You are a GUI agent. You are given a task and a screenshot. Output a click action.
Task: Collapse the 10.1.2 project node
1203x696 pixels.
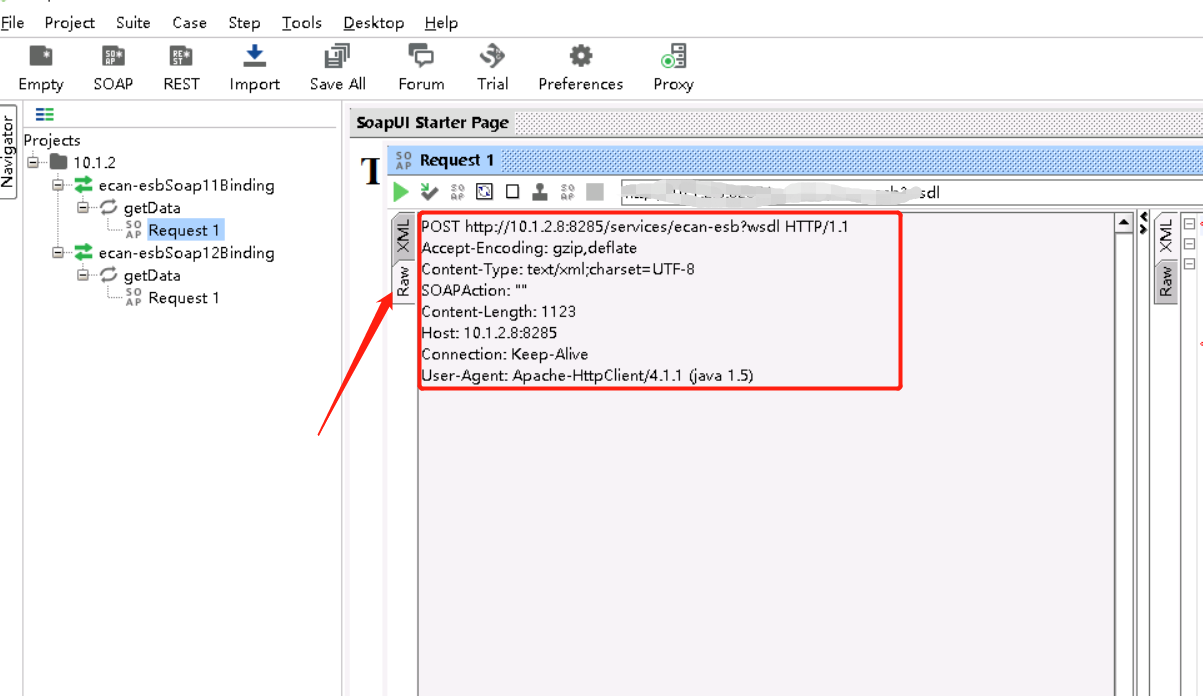point(32,162)
